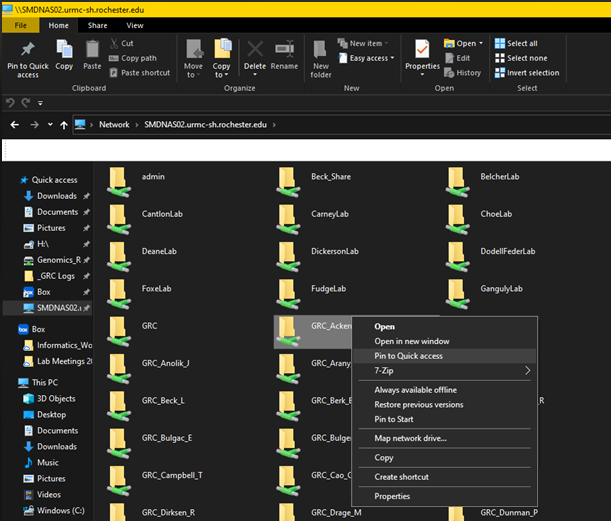Choose Properties in the context menu
The width and height of the screenshot is (611, 521).
point(444,496)
